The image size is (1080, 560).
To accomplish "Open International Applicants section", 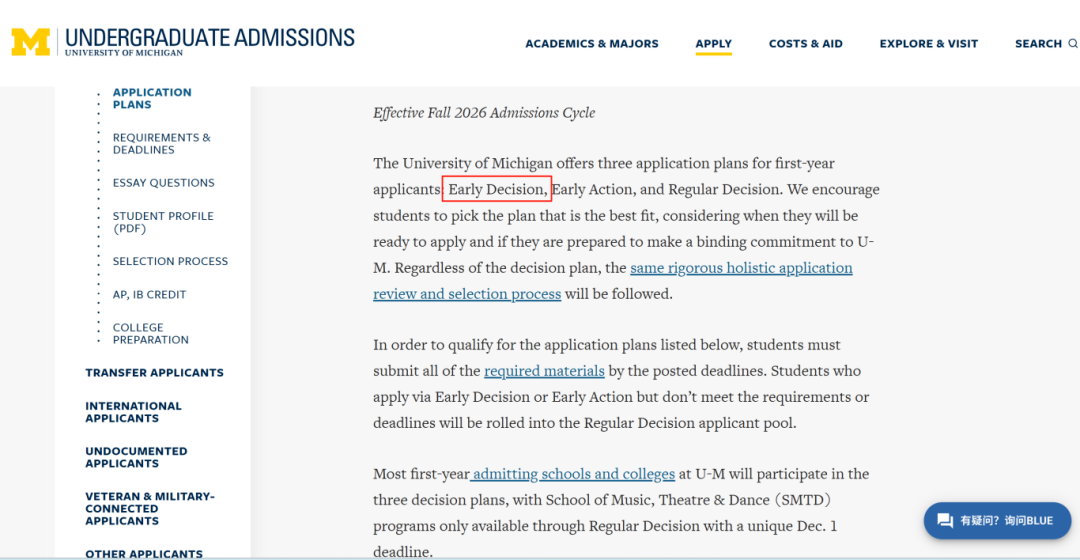I will click(134, 412).
